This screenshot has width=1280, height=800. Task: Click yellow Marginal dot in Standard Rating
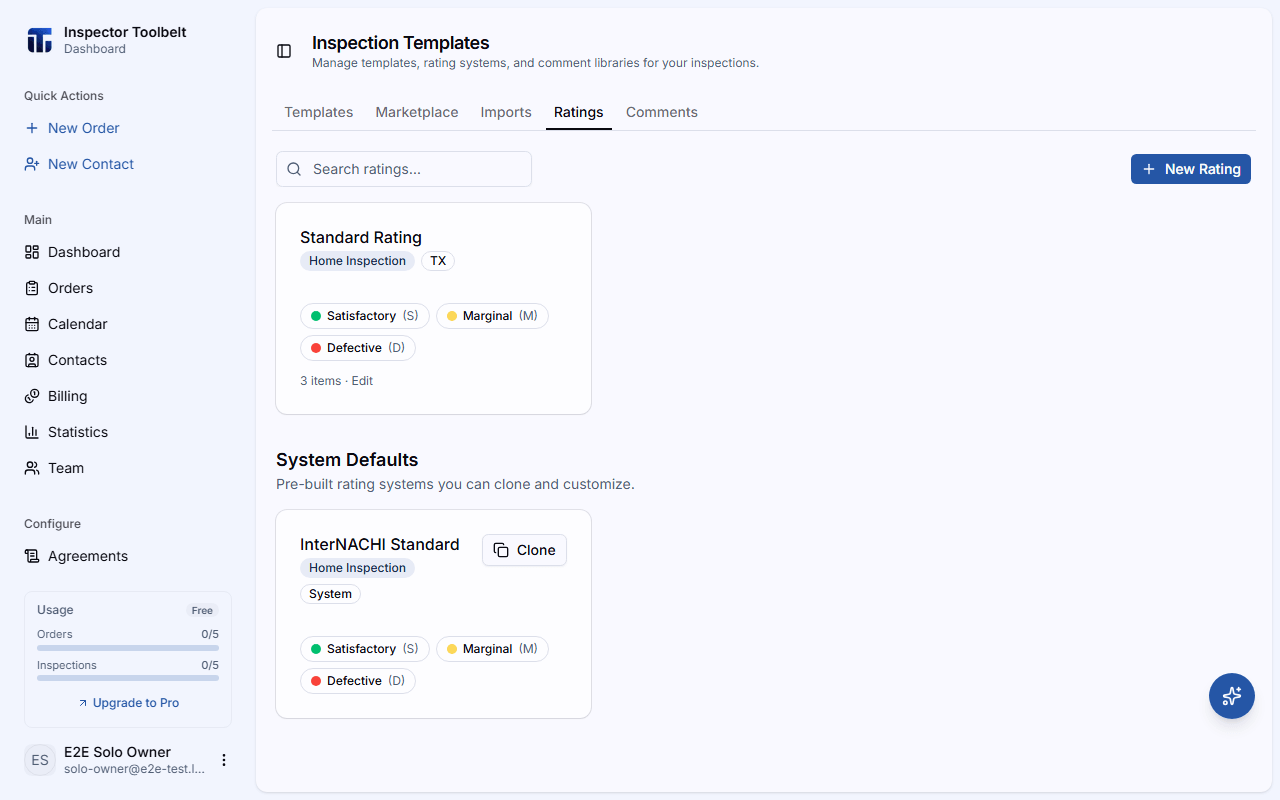[452, 316]
